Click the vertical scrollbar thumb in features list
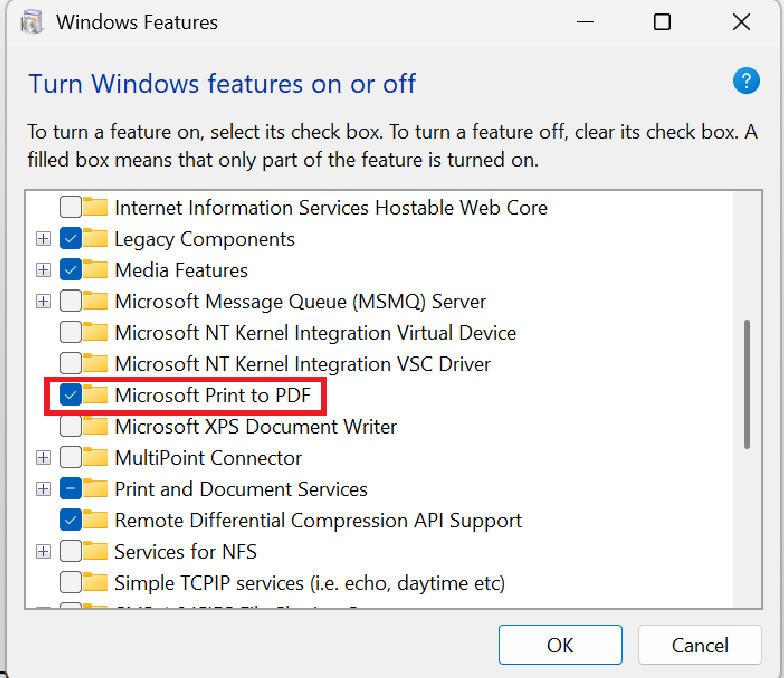This screenshot has height=678, width=784. pyautogui.click(x=747, y=384)
